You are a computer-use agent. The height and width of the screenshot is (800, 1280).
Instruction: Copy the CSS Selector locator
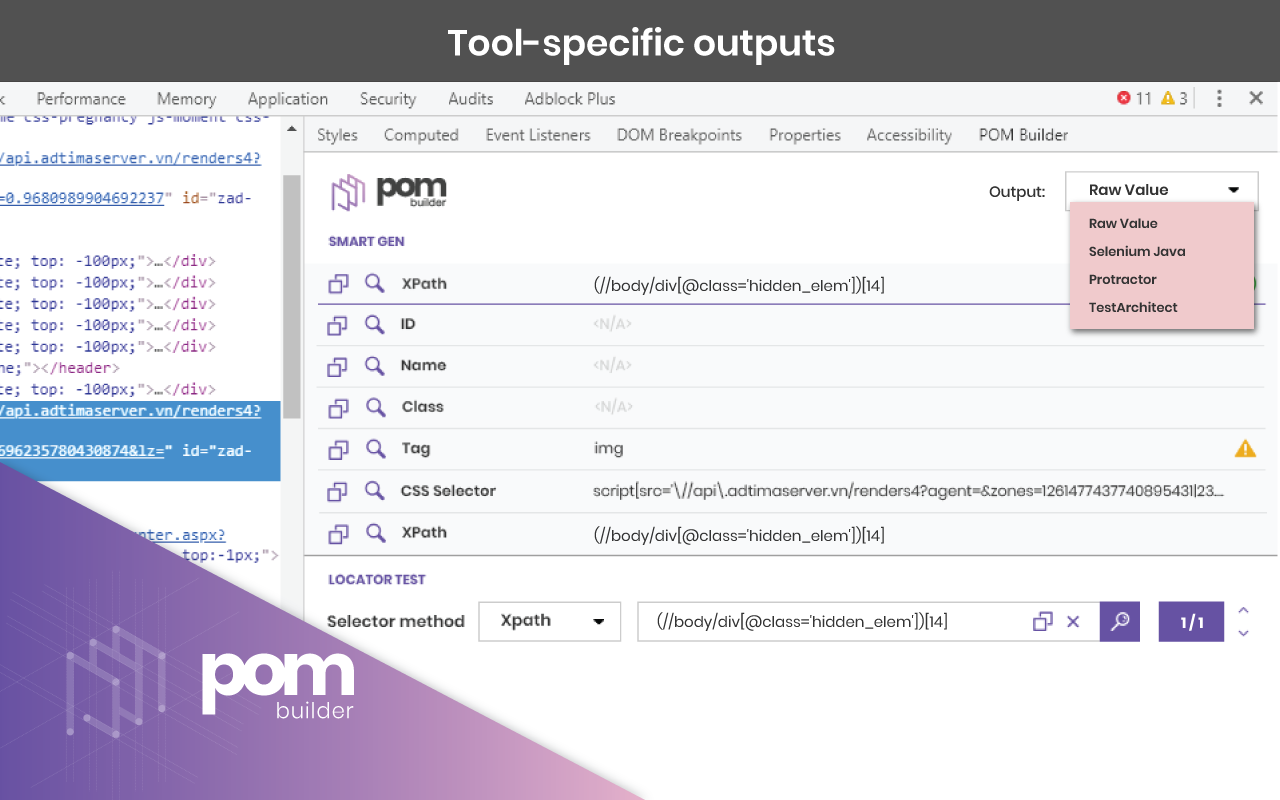click(338, 490)
